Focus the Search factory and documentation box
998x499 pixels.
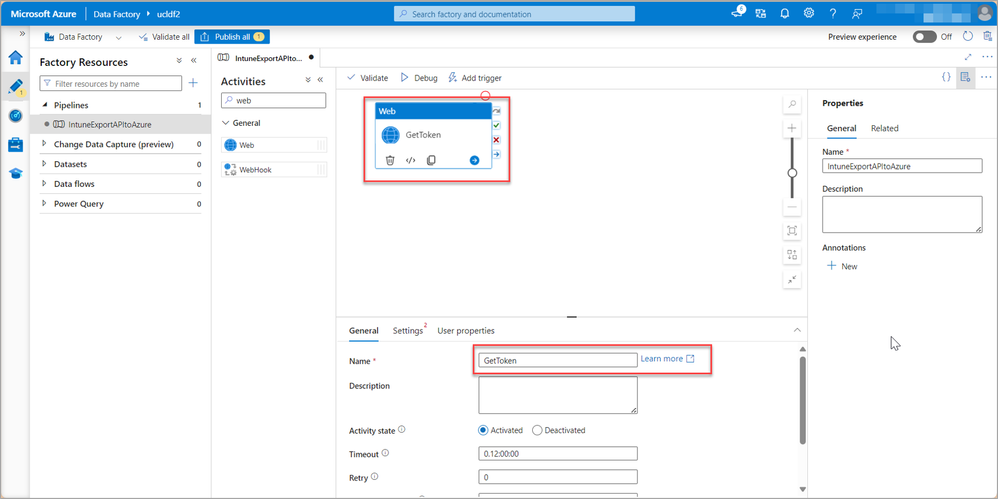[514, 13]
